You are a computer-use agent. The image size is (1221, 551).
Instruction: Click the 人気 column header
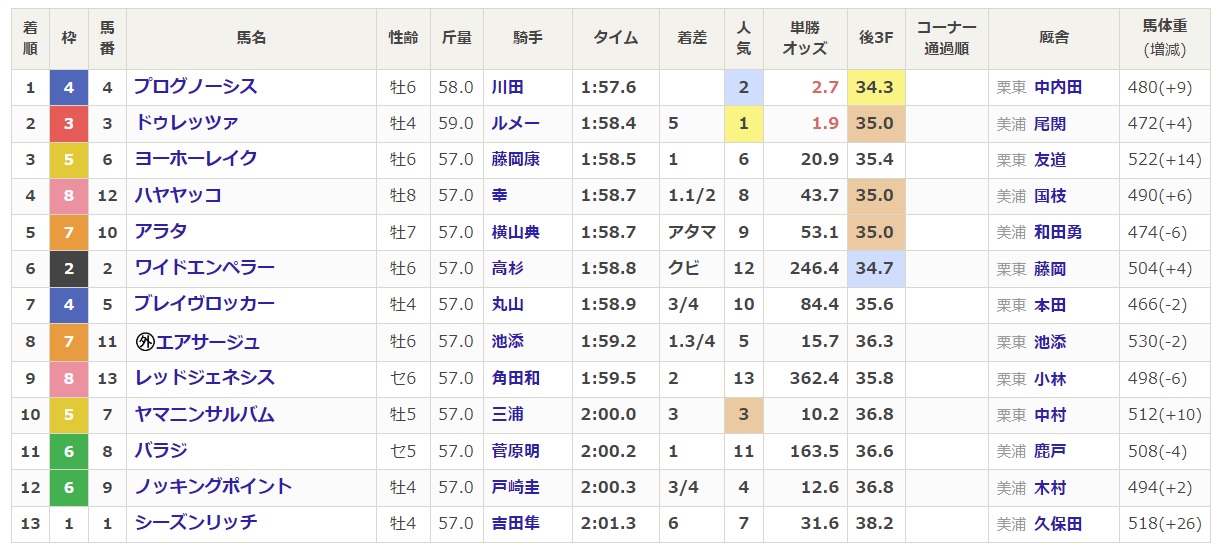(743, 38)
